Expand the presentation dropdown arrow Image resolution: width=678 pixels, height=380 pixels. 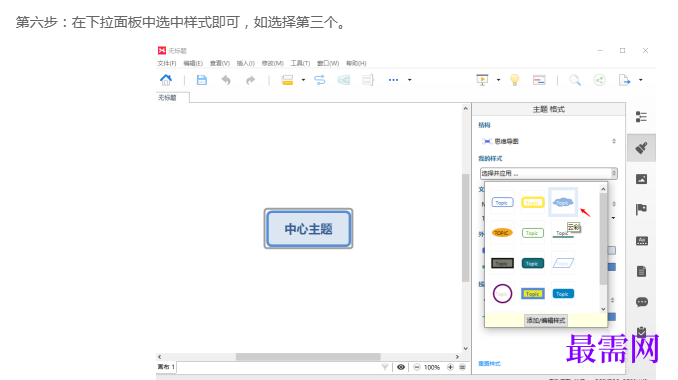click(x=498, y=80)
